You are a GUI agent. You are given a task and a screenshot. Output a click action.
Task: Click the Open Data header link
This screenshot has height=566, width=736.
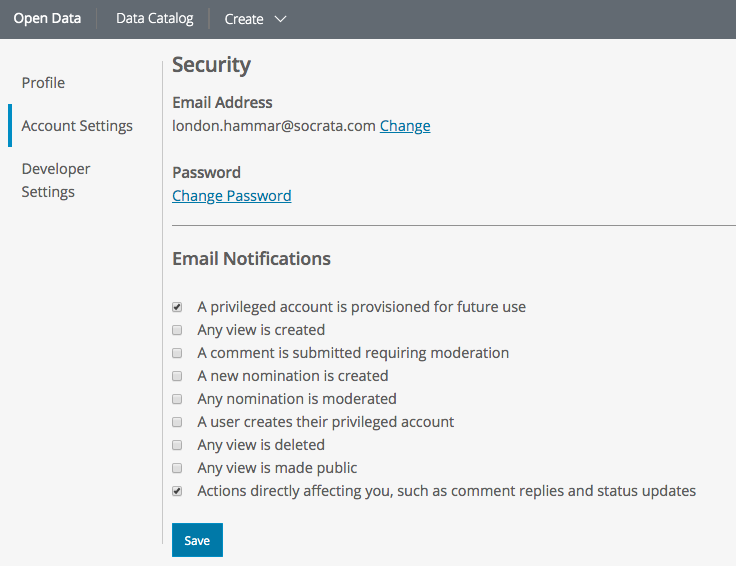tap(47, 18)
